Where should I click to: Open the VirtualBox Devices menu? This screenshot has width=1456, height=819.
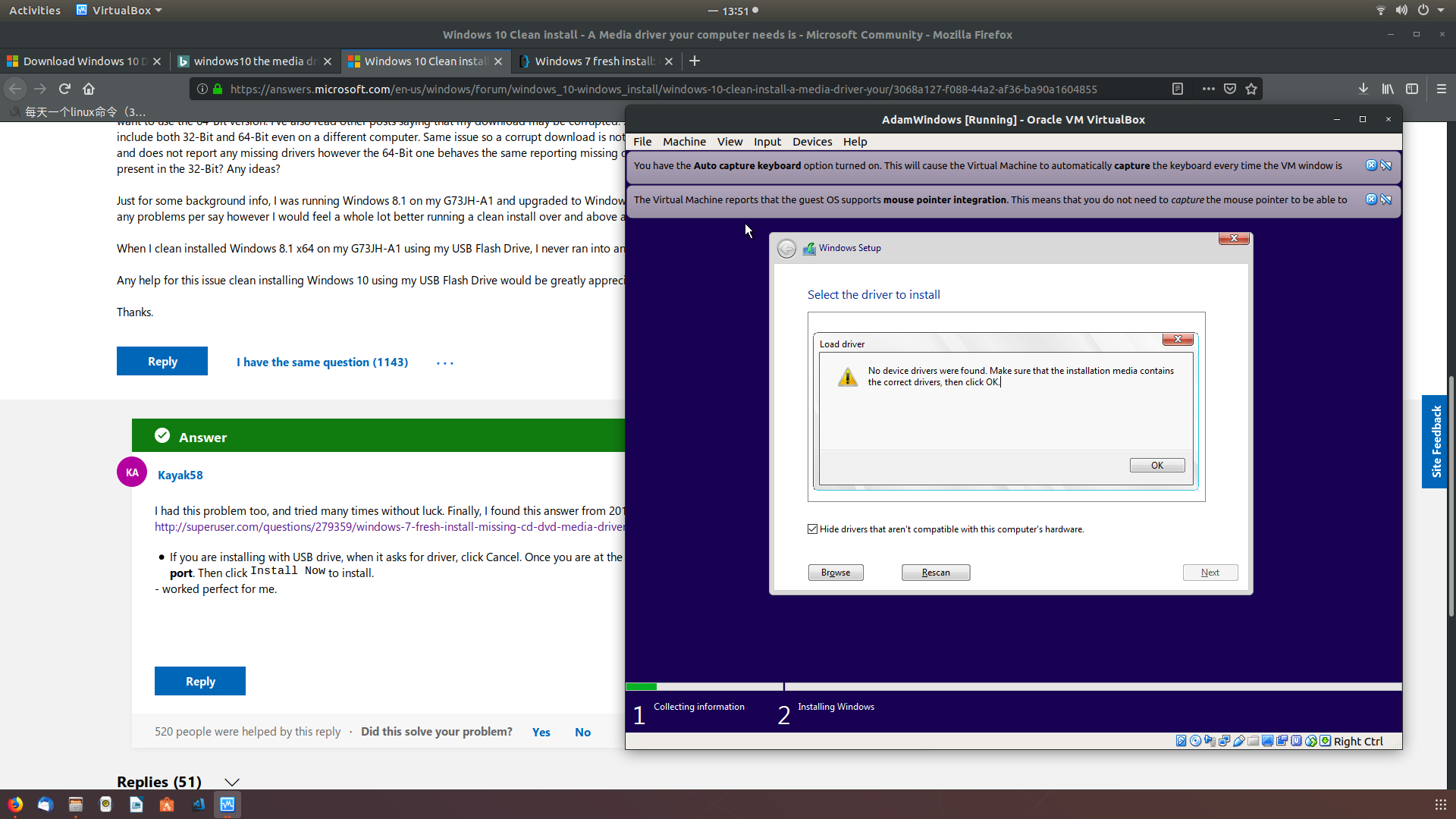click(x=811, y=141)
